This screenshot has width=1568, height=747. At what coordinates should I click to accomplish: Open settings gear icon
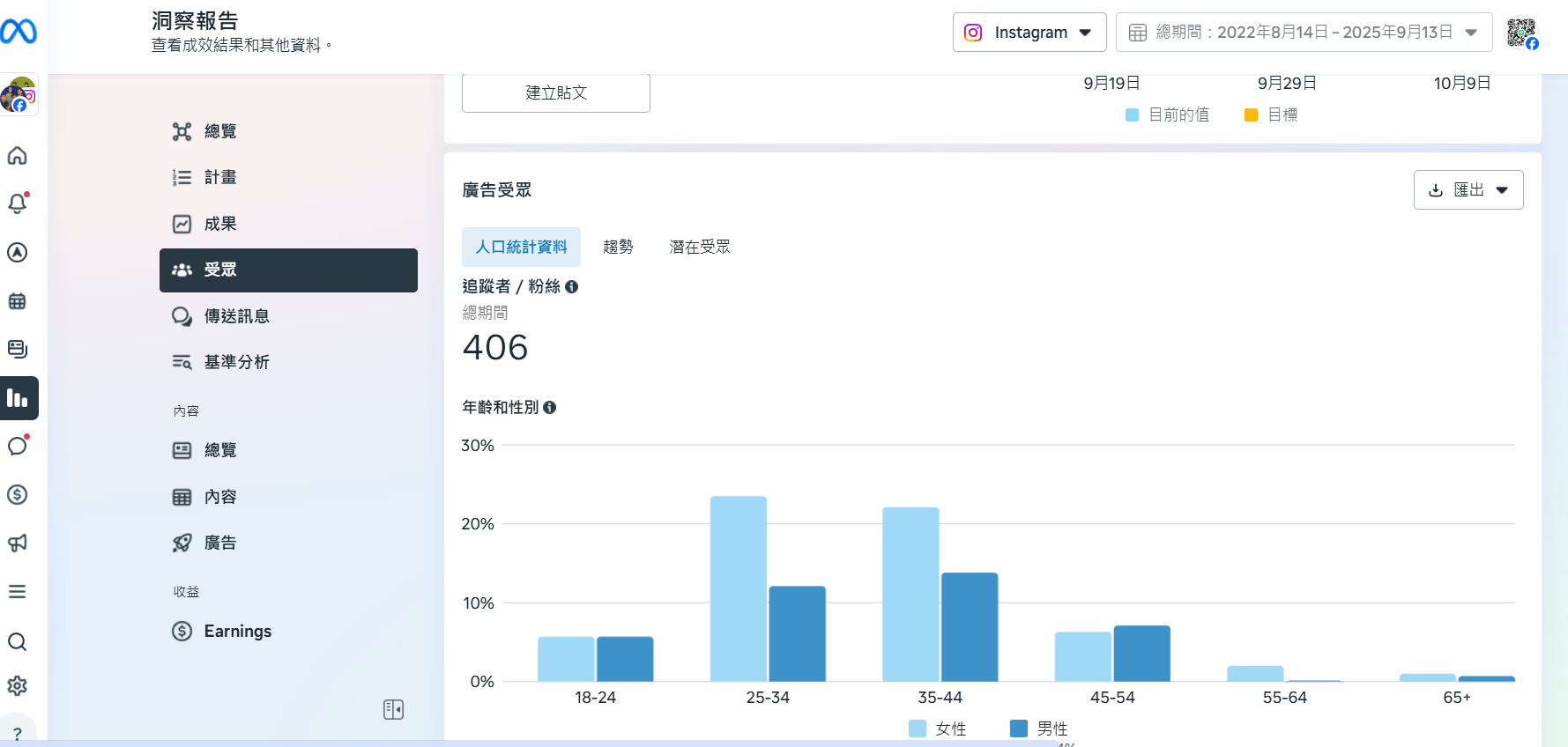pos(18,685)
